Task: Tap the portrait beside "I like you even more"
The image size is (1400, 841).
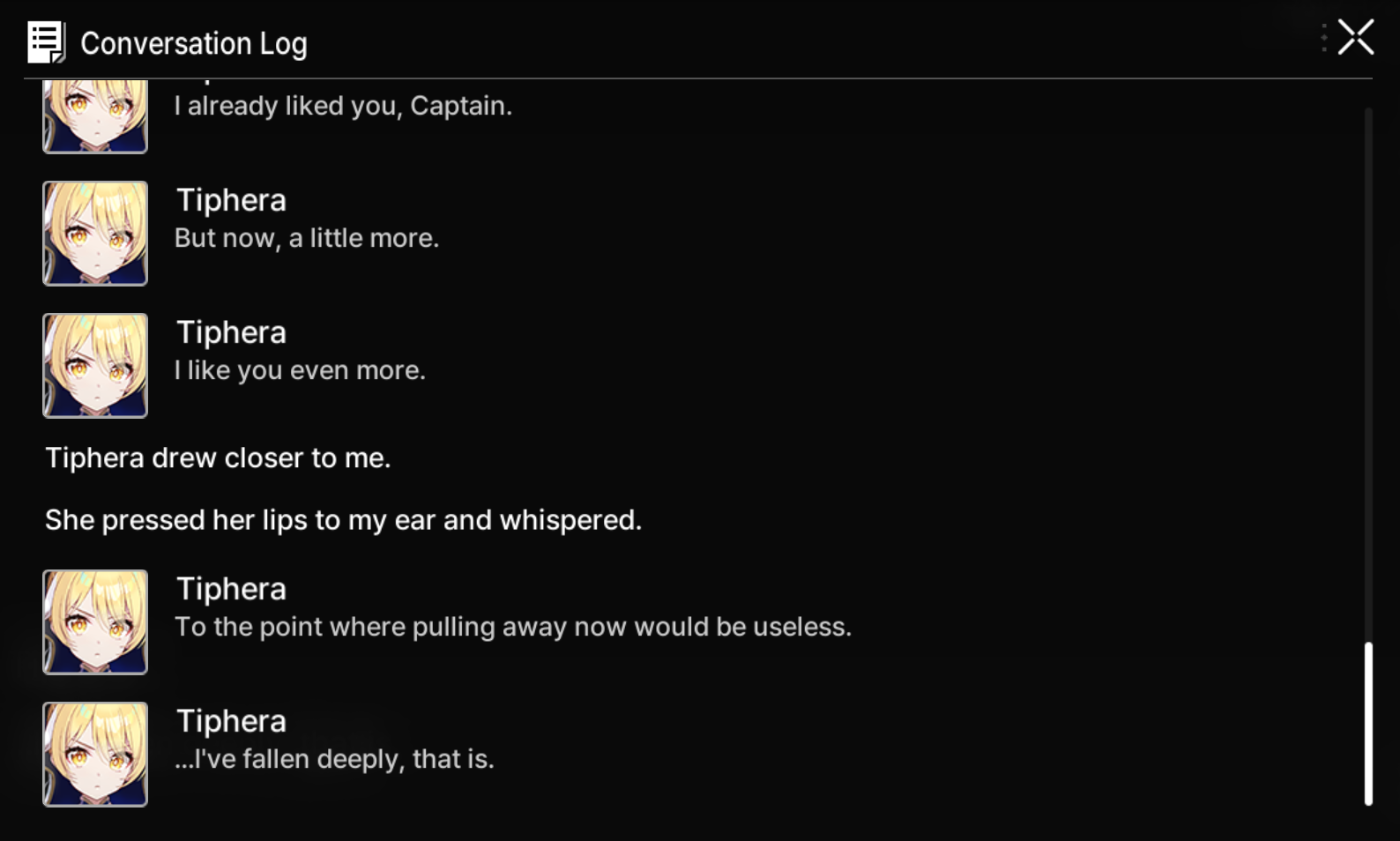Action: pyautogui.click(x=95, y=366)
